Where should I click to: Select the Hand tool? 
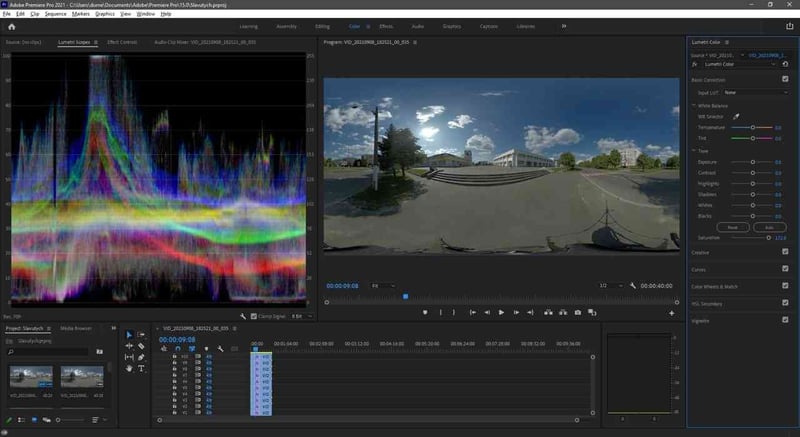129,368
